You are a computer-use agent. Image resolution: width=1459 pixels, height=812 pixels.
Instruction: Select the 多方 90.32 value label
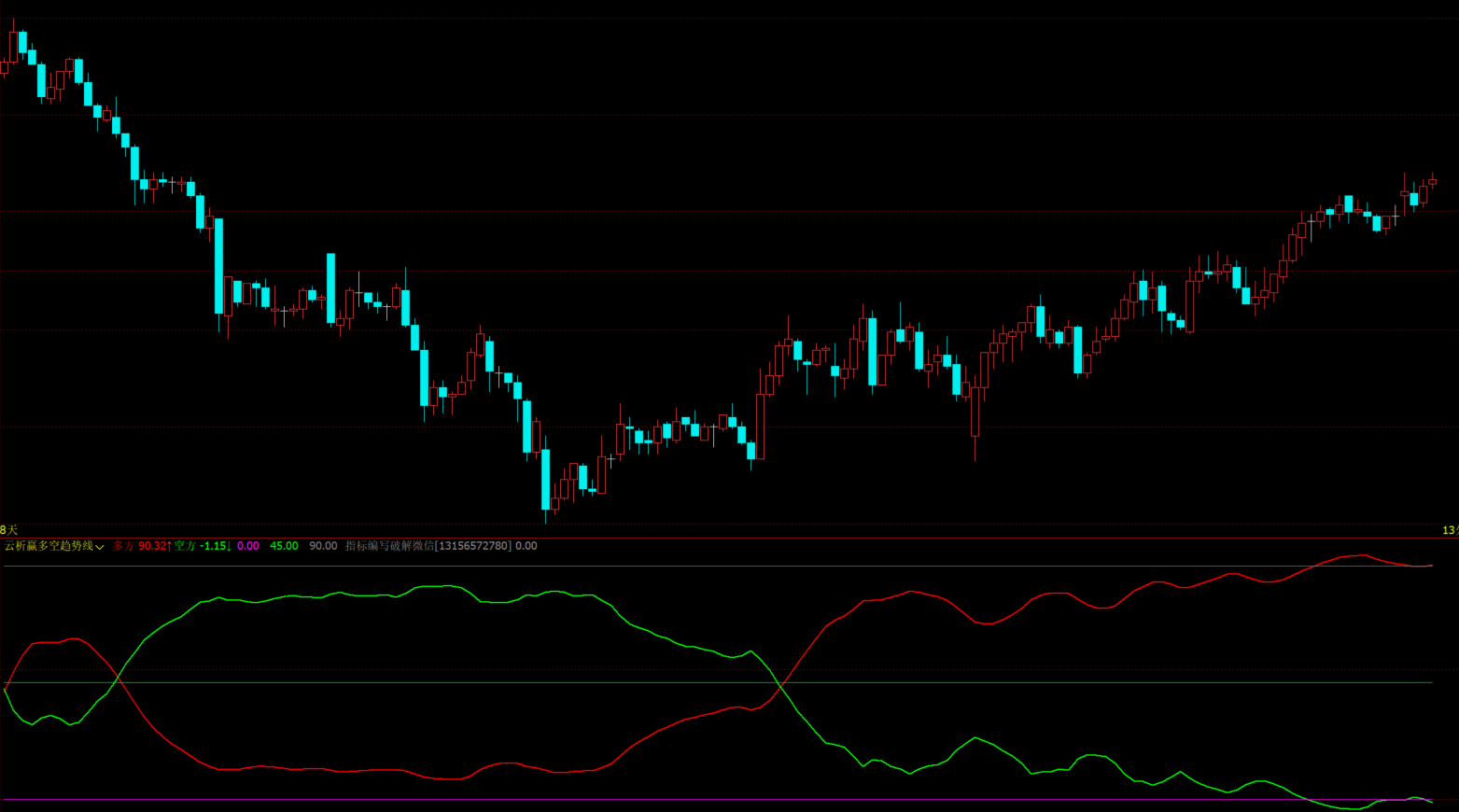140,546
